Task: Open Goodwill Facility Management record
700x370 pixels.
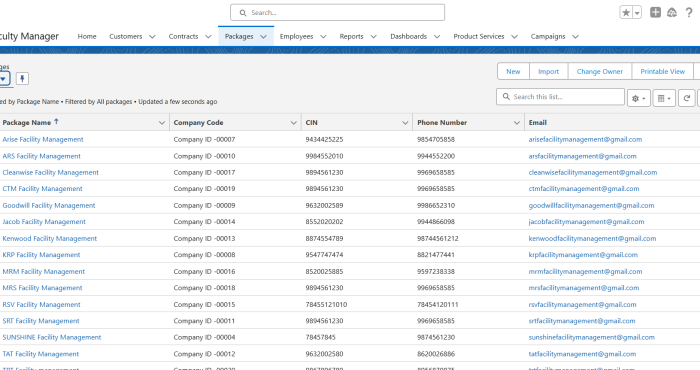Action: (49, 205)
